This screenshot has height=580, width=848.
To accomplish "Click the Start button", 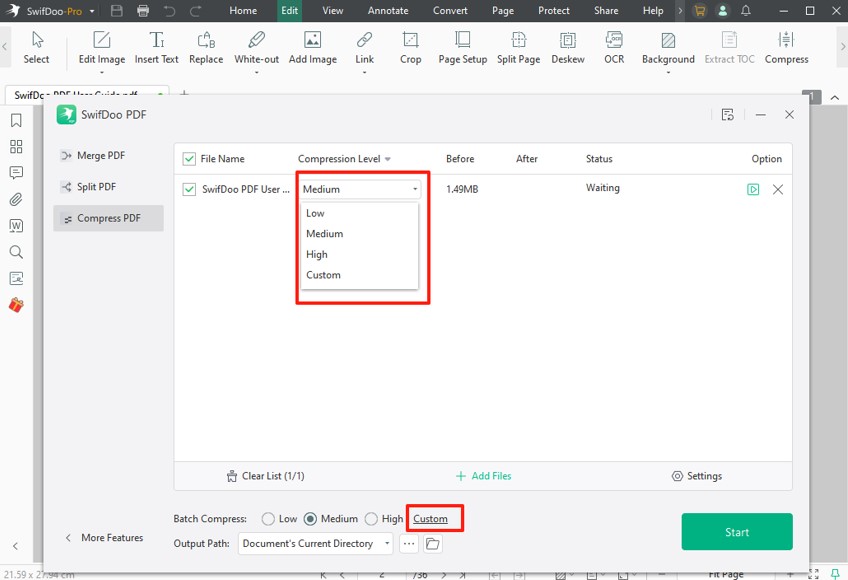I will point(737,532).
